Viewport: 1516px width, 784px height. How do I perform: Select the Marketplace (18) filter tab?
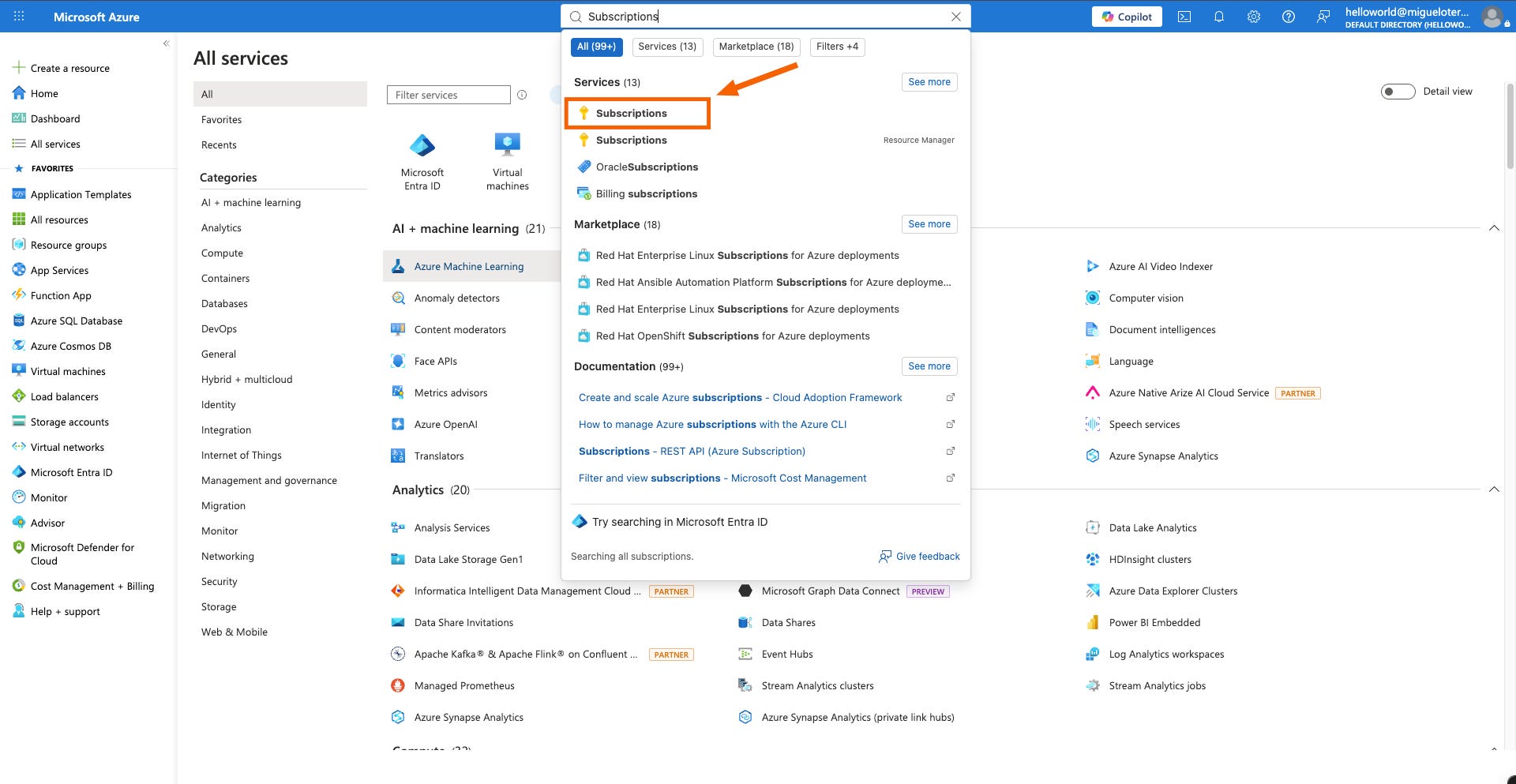[x=756, y=47]
